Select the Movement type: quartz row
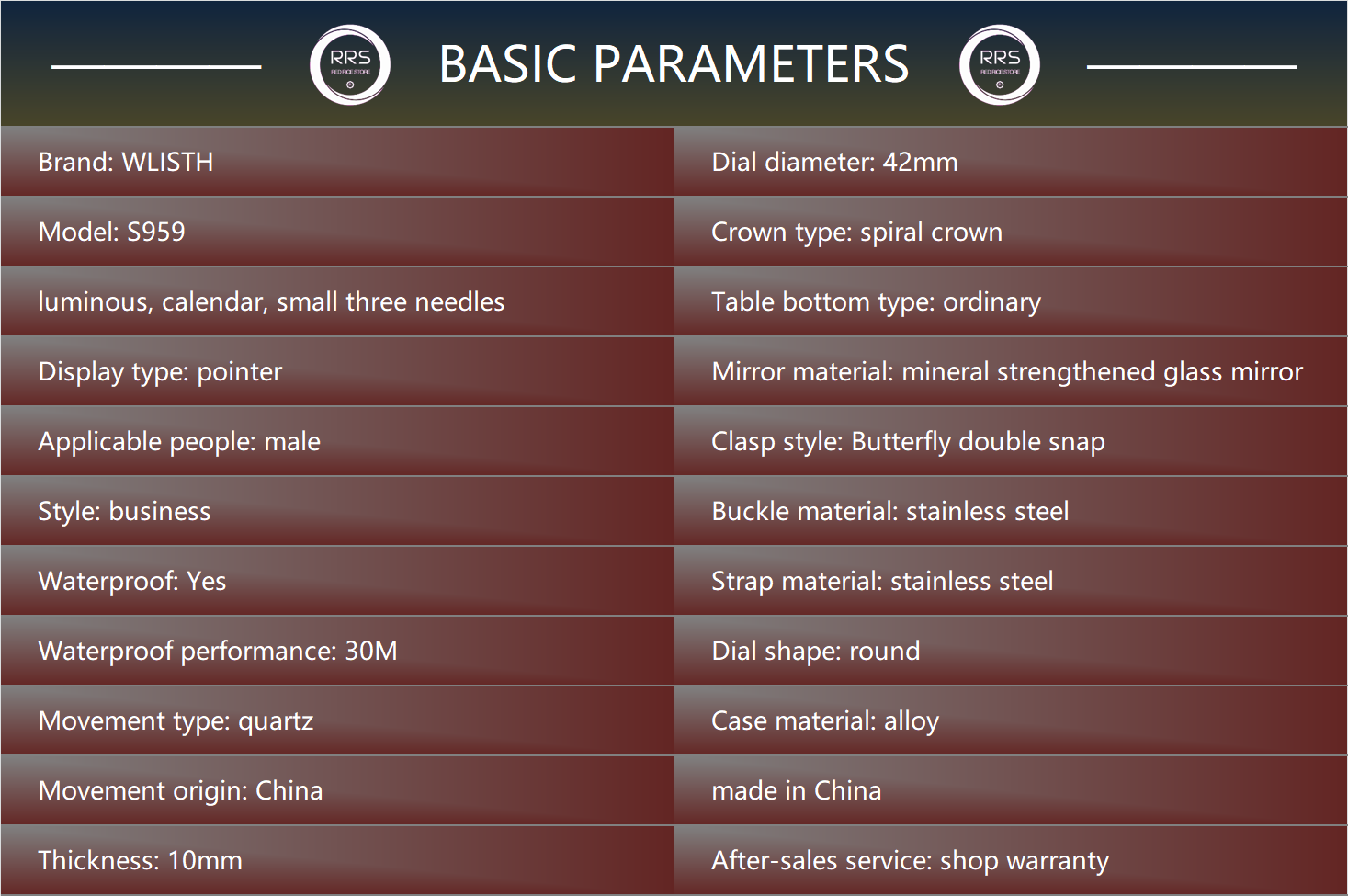Screen dimensions: 1348x896 click(x=176, y=721)
